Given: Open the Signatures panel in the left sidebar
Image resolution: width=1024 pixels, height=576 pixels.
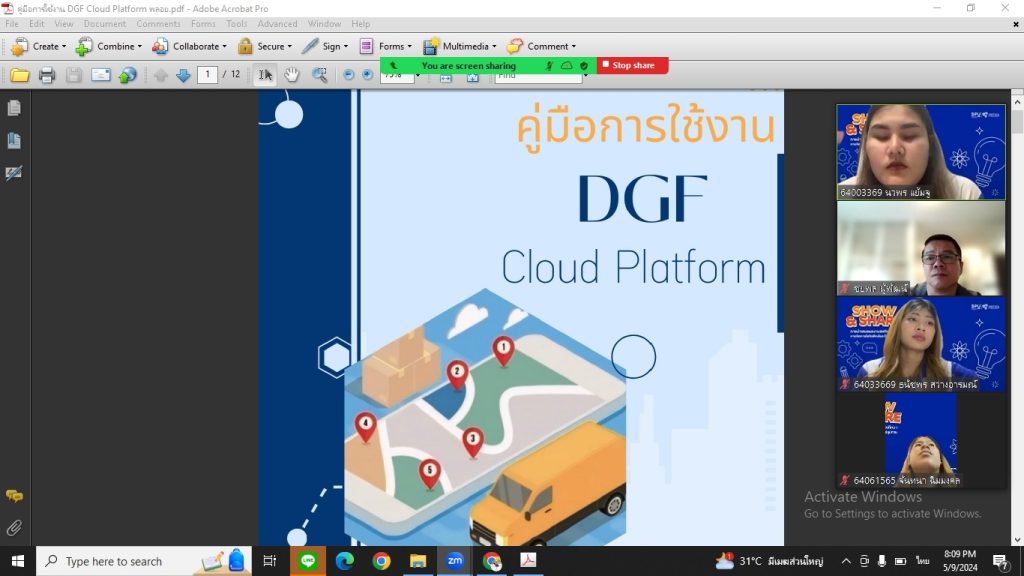Looking at the screenshot, I should [x=14, y=173].
